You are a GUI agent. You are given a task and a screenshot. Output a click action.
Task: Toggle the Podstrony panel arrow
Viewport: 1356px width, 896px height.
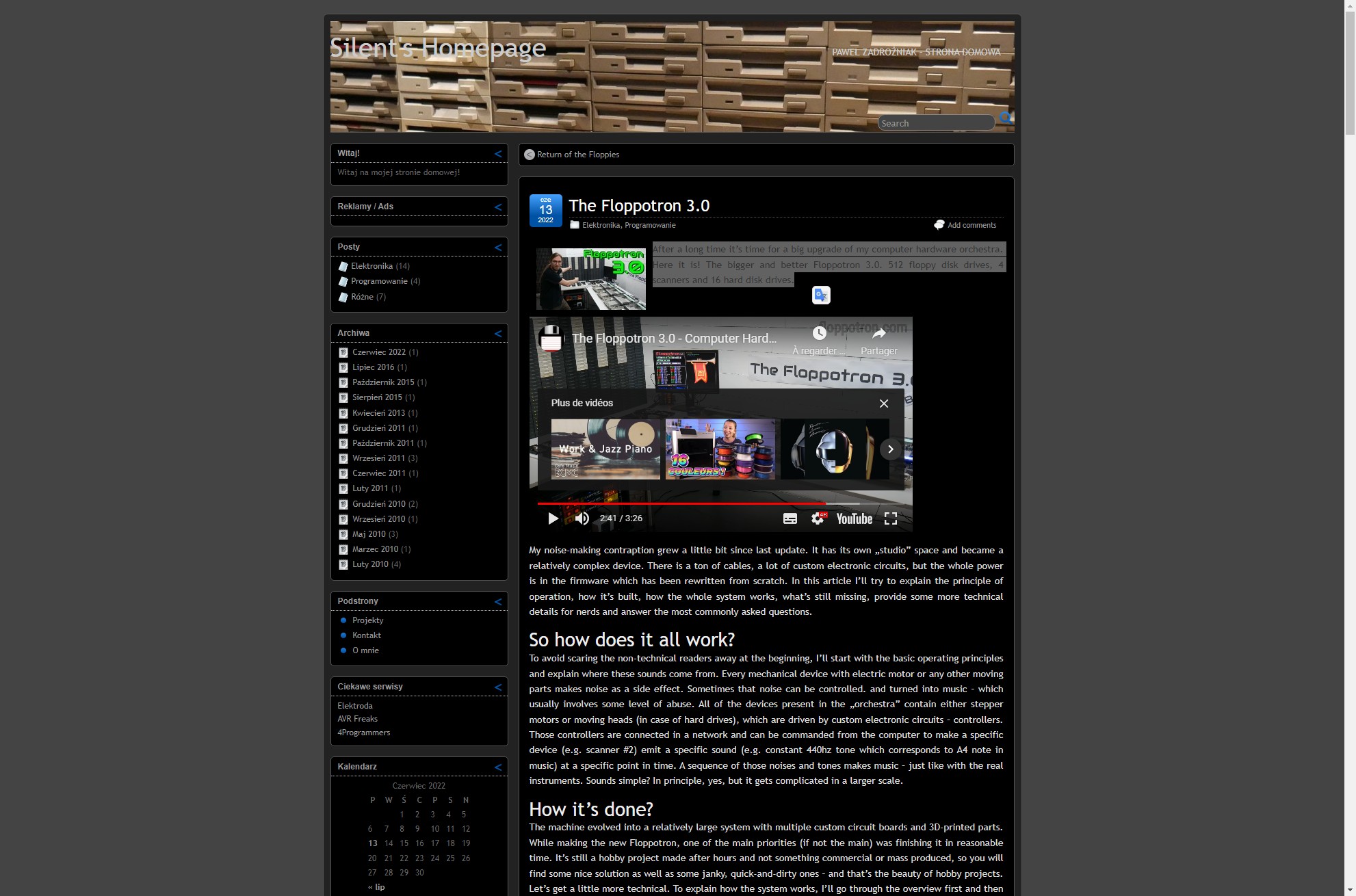(498, 602)
